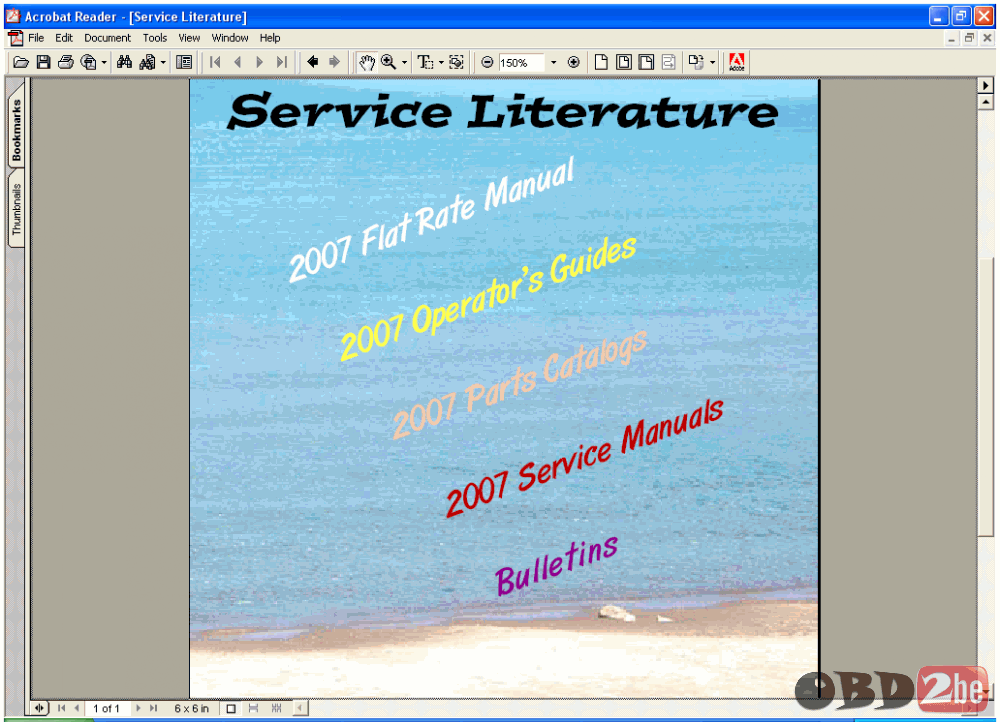Open the Bookmarks side tab

[17, 129]
